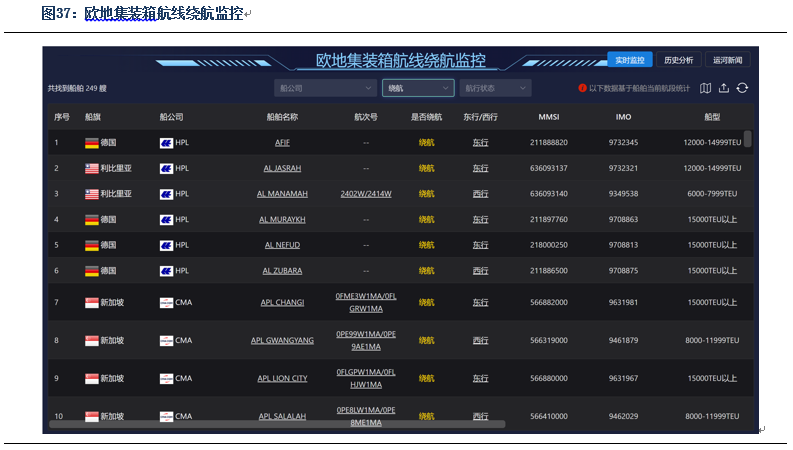793x450 pixels.
Task: Expand the 绕航 filter dropdown
Action: click(x=418, y=88)
